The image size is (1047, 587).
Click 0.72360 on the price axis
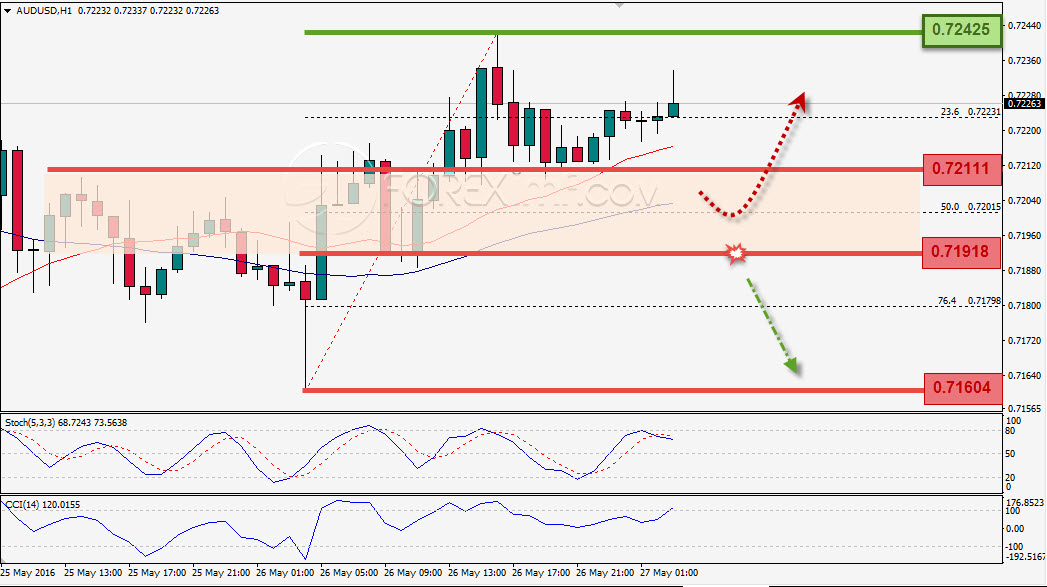[x=1024, y=61]
